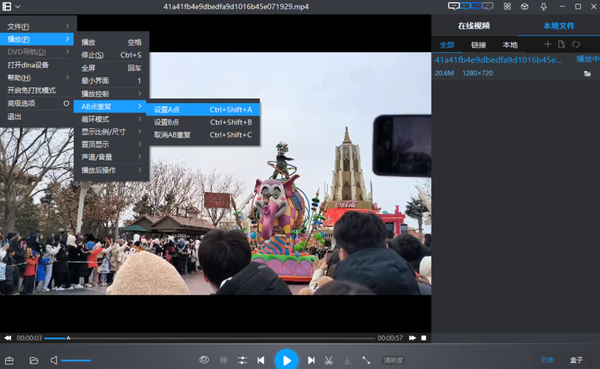The height and width of the screenshot is (369, 600).
Task: Switch to the 本地文件 tab
Action: (559, 26)
